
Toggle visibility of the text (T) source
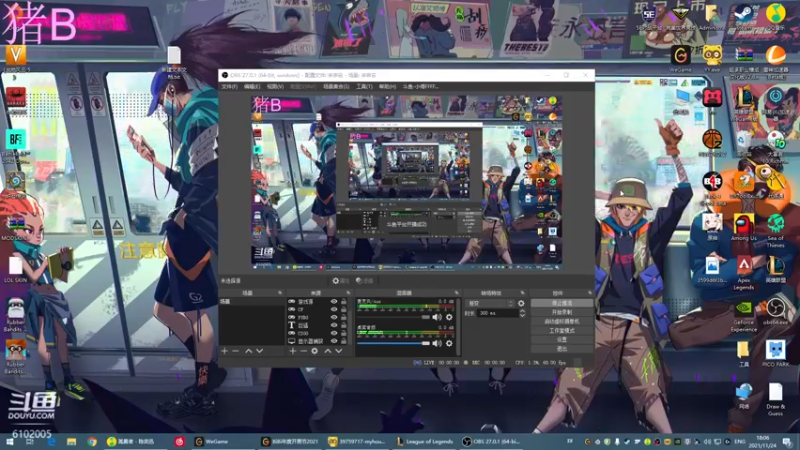(334, 325)
